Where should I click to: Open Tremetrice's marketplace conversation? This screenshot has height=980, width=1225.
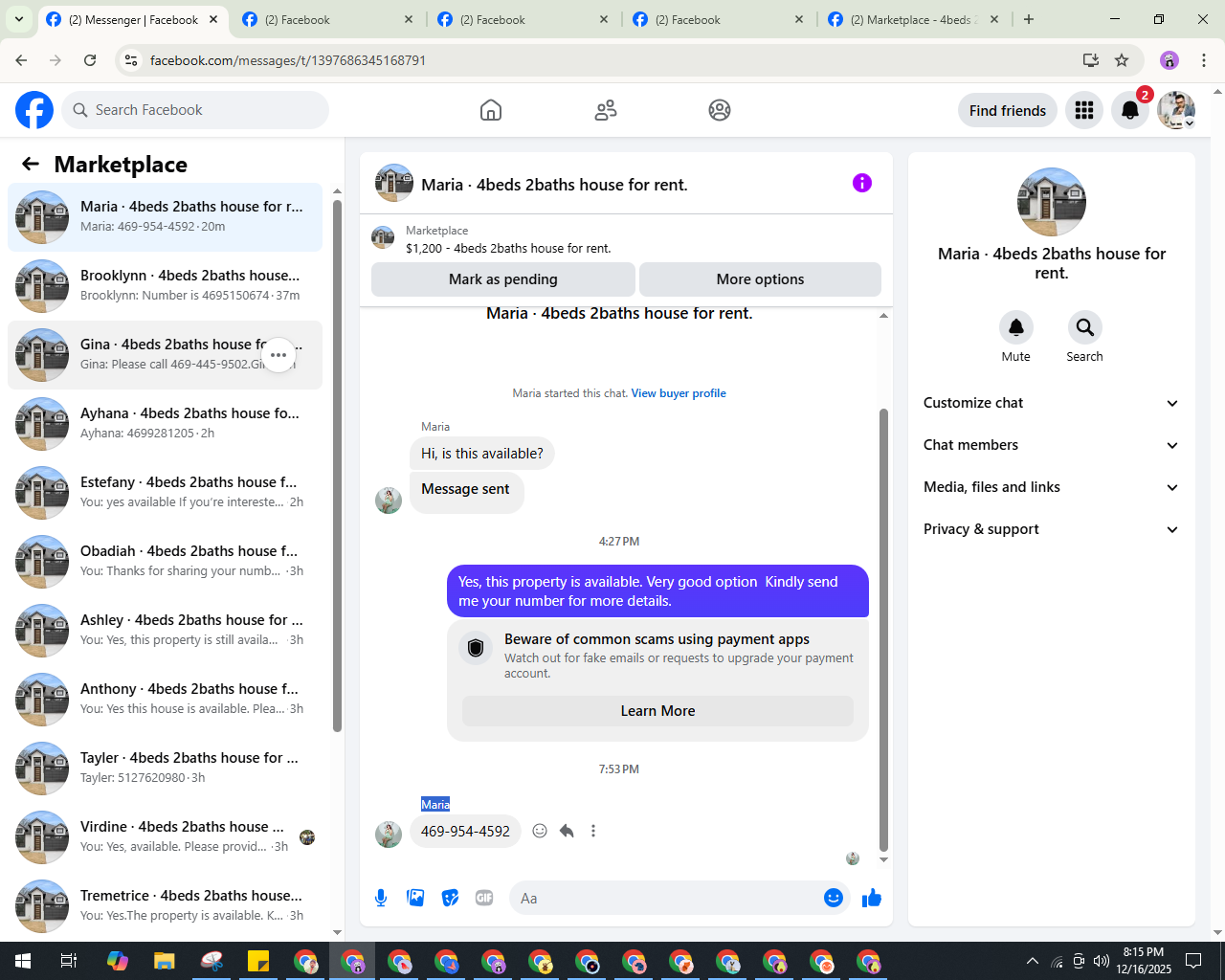tap(165, 906)
